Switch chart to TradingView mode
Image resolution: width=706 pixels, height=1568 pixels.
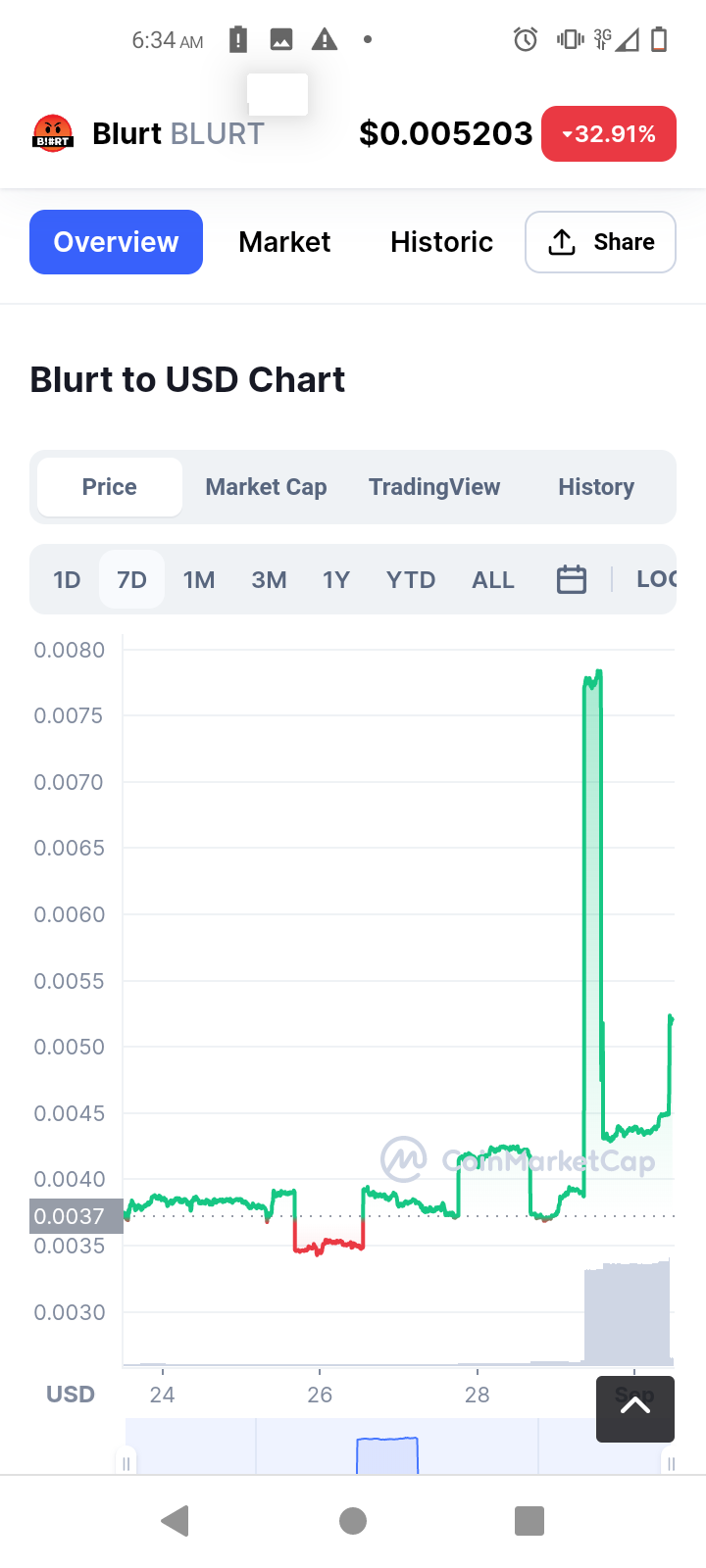(434, 487)
